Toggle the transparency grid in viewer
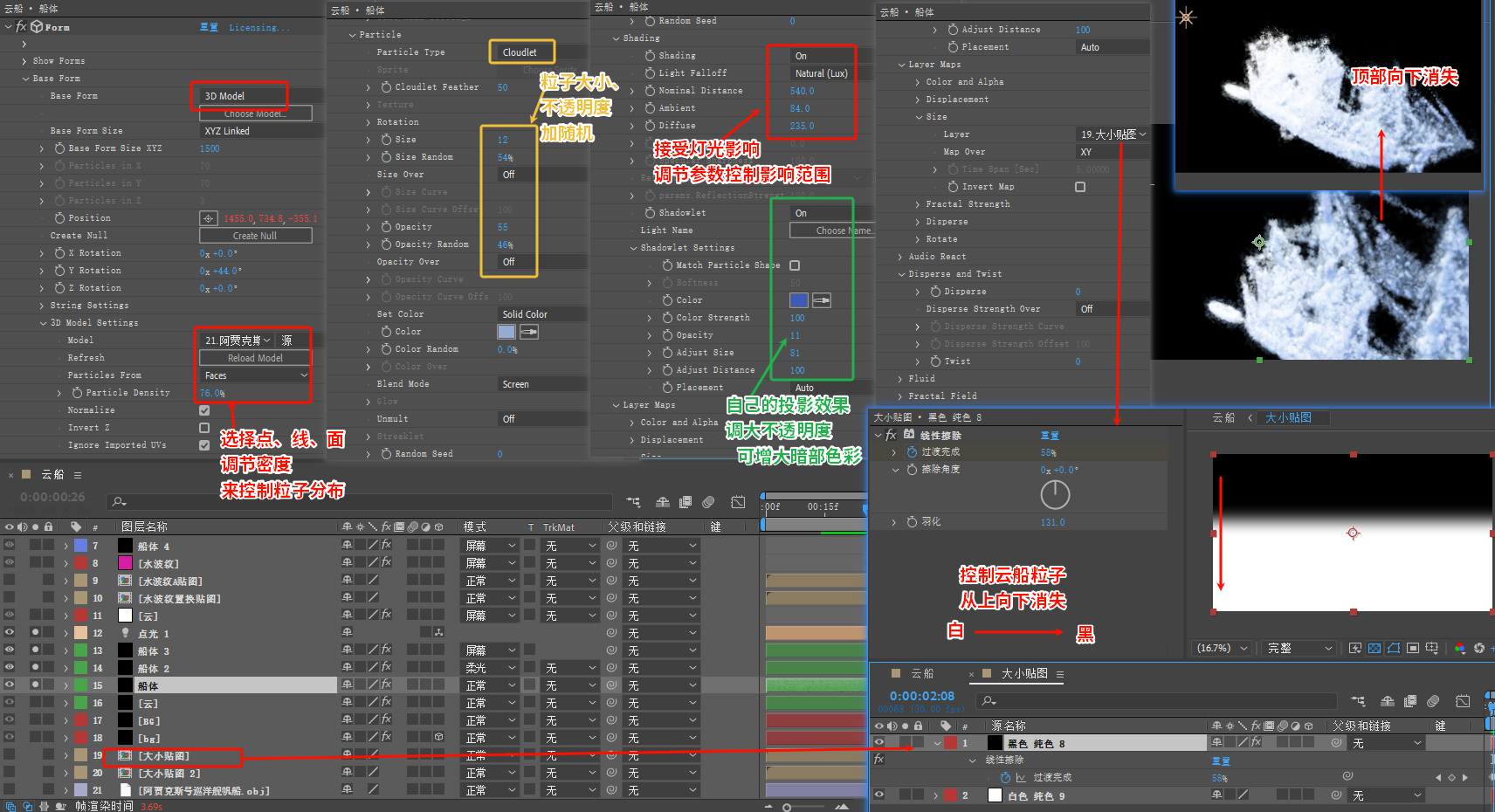The width and height of the screenshot is (1495, 812). pyautogui.click(x=1374, y=648)
